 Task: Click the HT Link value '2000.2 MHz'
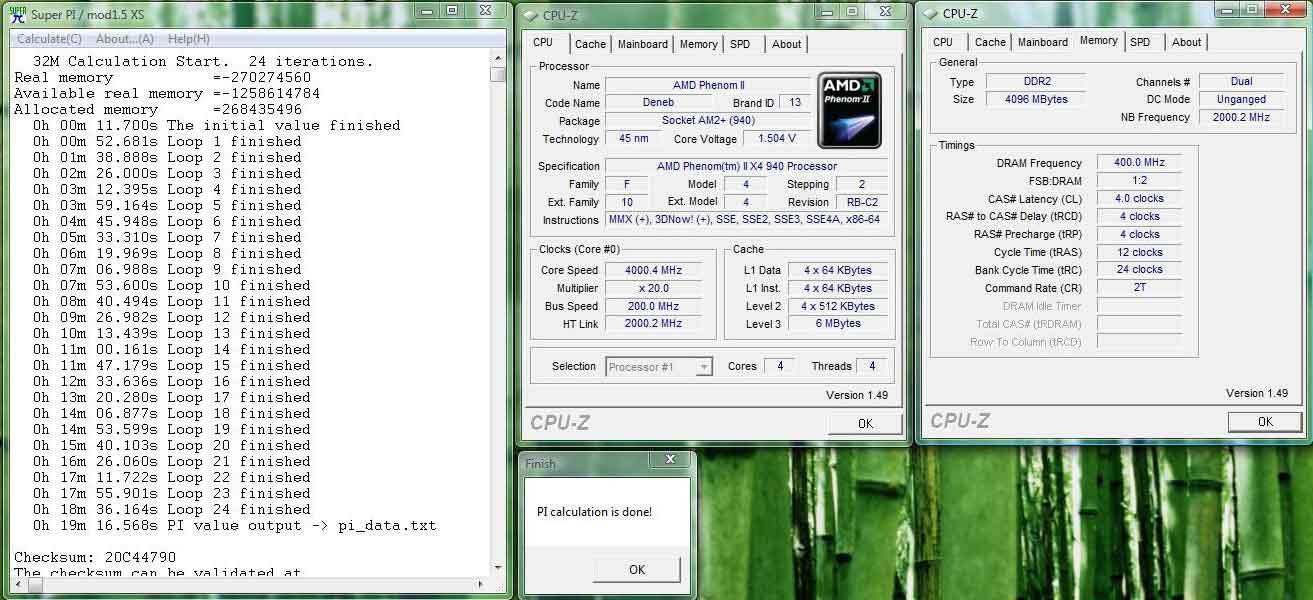click(654, 324)
